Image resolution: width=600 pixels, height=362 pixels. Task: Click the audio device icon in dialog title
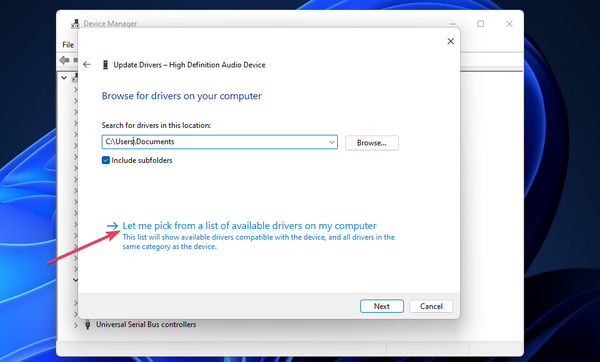(x=105, y=65)
